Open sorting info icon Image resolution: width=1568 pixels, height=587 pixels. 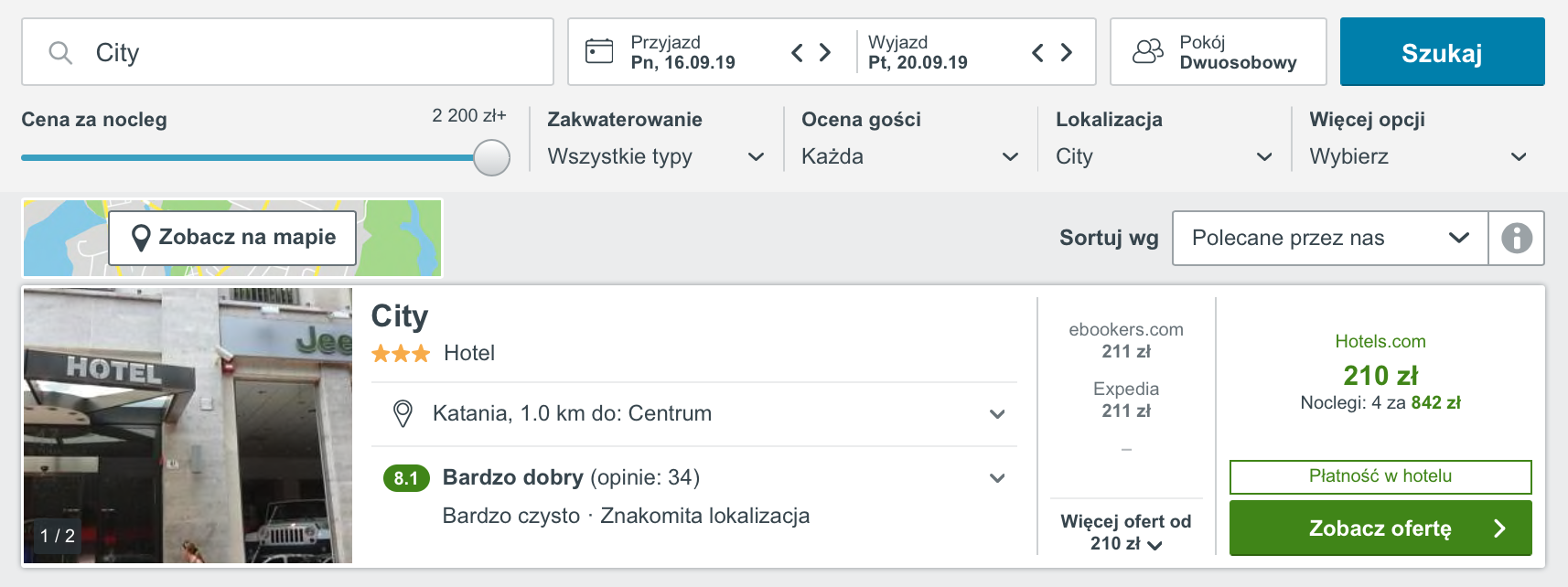click(1517, 239)
